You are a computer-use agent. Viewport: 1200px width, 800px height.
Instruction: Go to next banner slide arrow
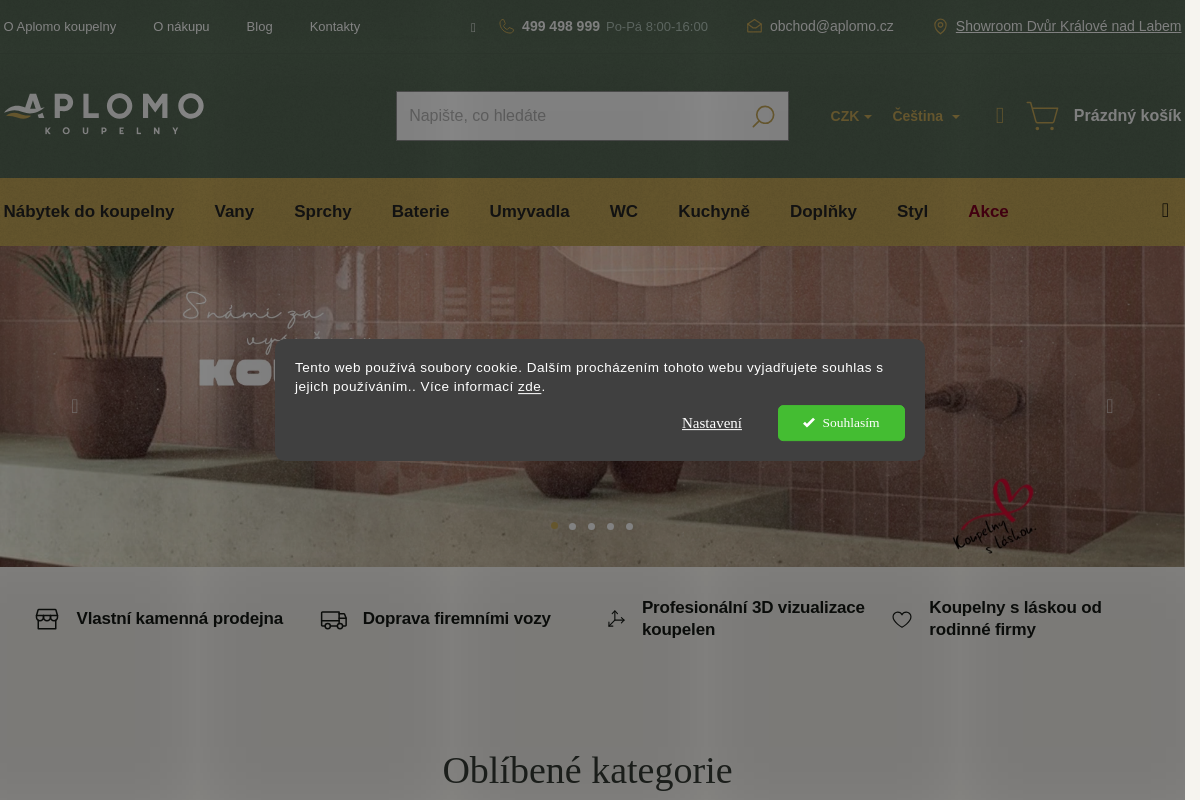coord(1109,406)
